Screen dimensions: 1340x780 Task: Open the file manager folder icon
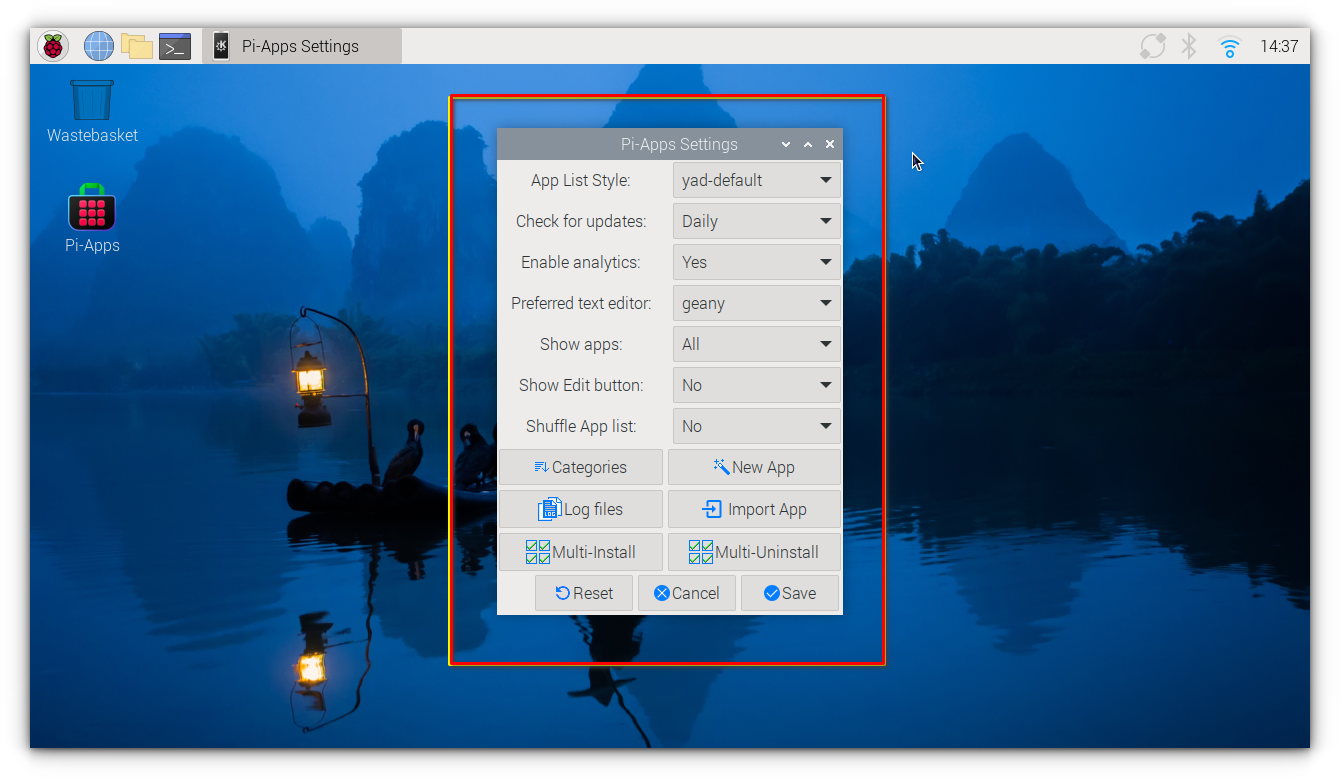coord(137,46)
